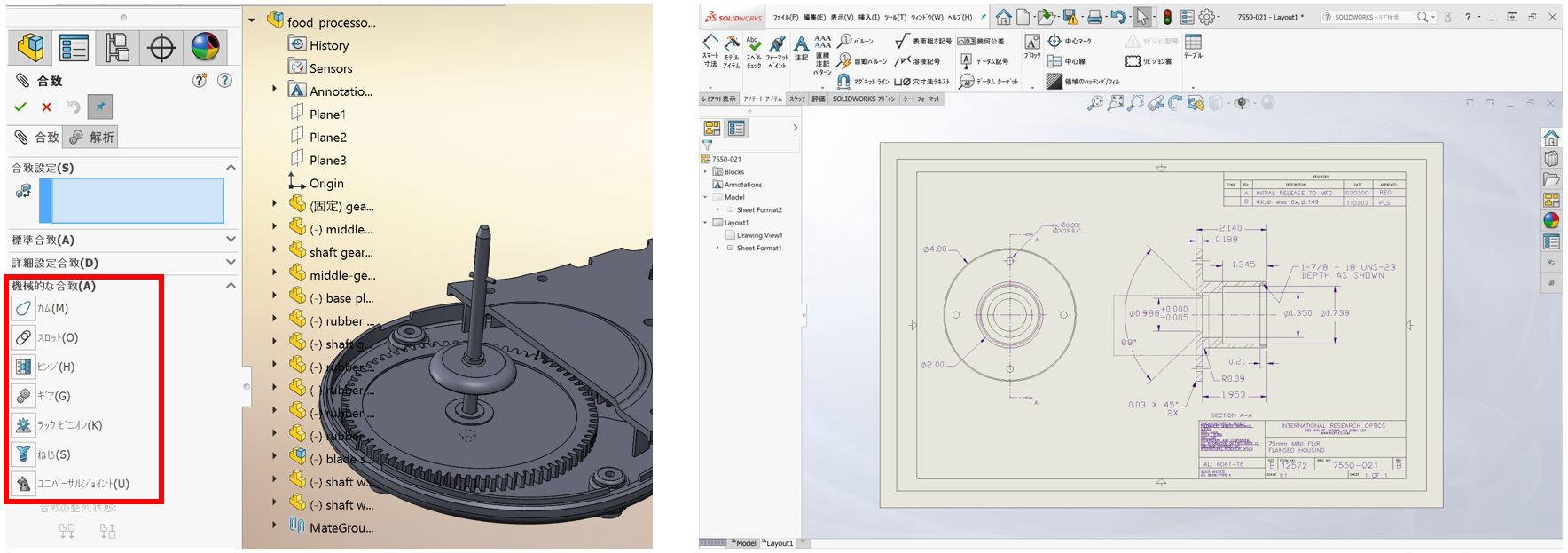This screenshot has height=553, width=1568.
Task: Cancel the mate with the red X
Action: 46,107
